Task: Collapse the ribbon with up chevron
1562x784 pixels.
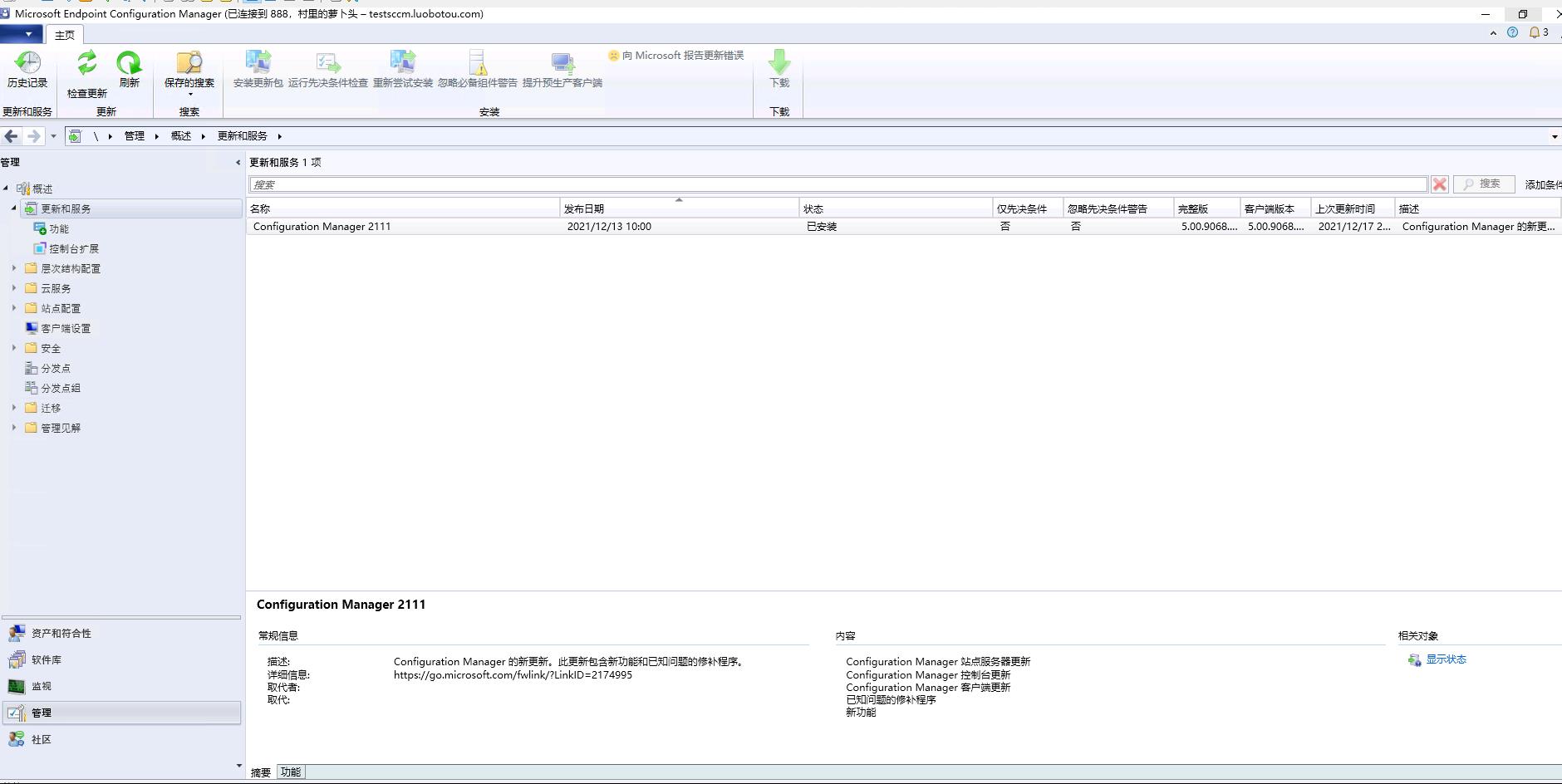Action: [1493, 33]
